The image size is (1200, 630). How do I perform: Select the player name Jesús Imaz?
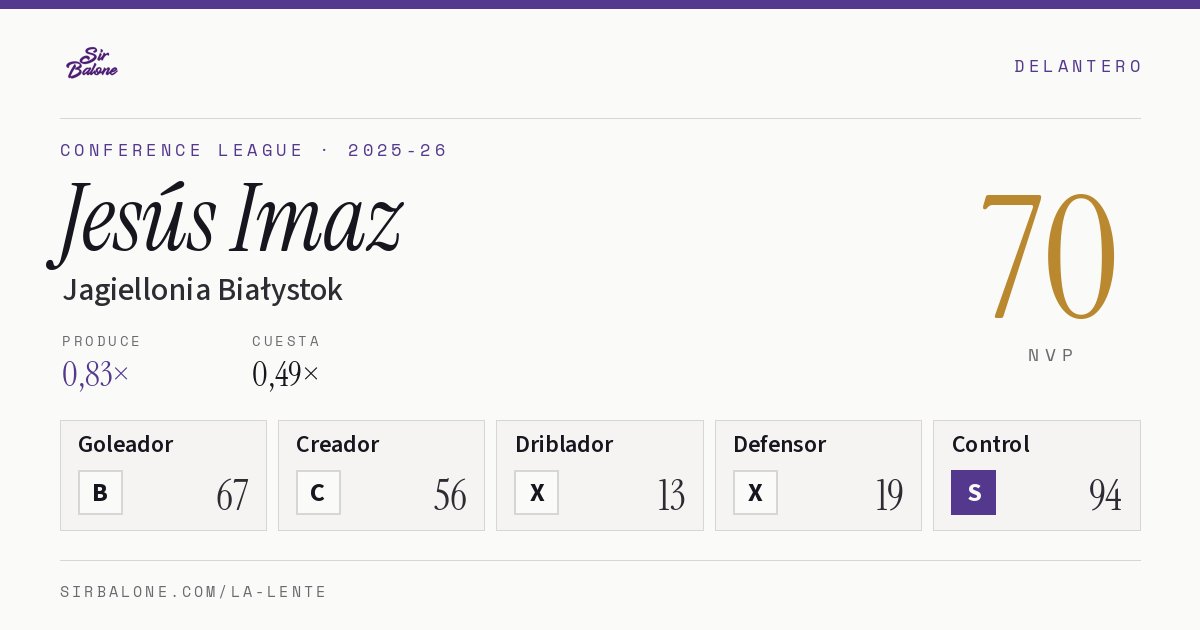[227, 220]
